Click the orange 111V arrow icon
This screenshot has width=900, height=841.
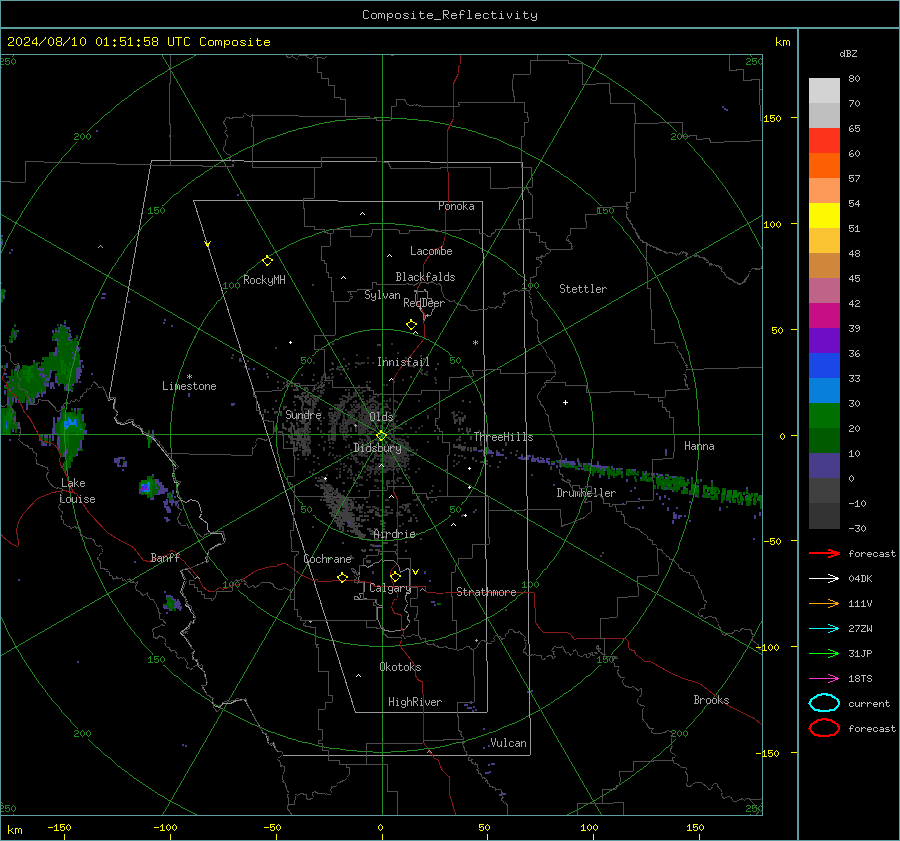tap(824, 603)
